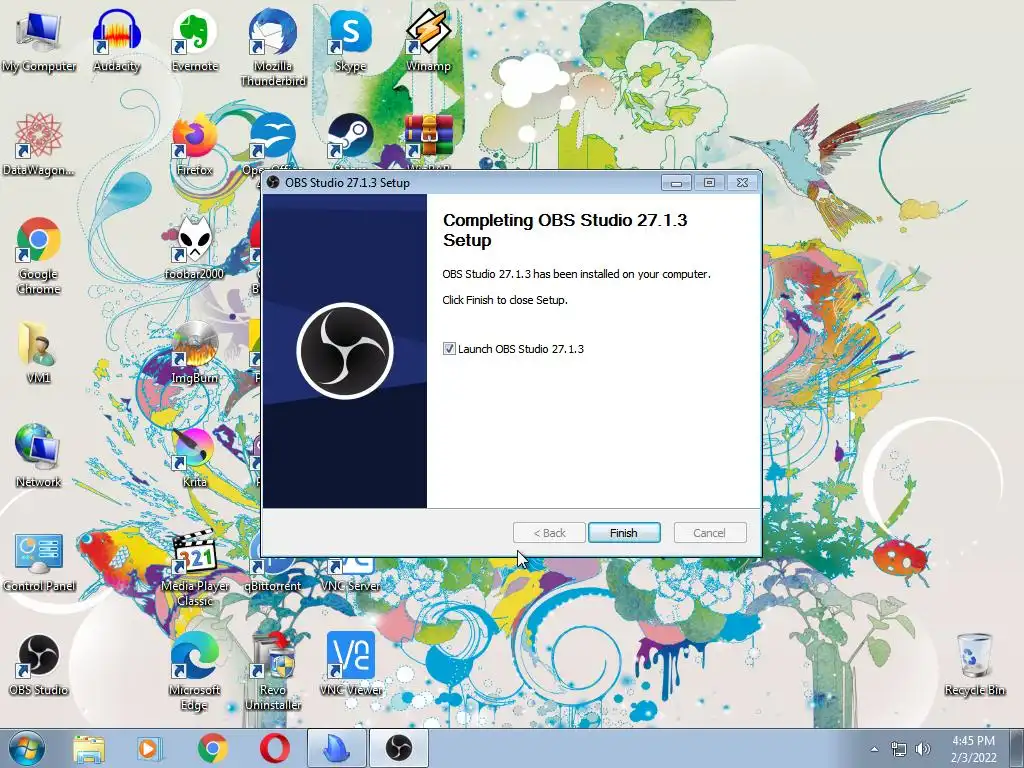Viewport: 1024px width, 768px height.
Task: Click the Back button in OBS Setup
Action: (x=549, y=533)
